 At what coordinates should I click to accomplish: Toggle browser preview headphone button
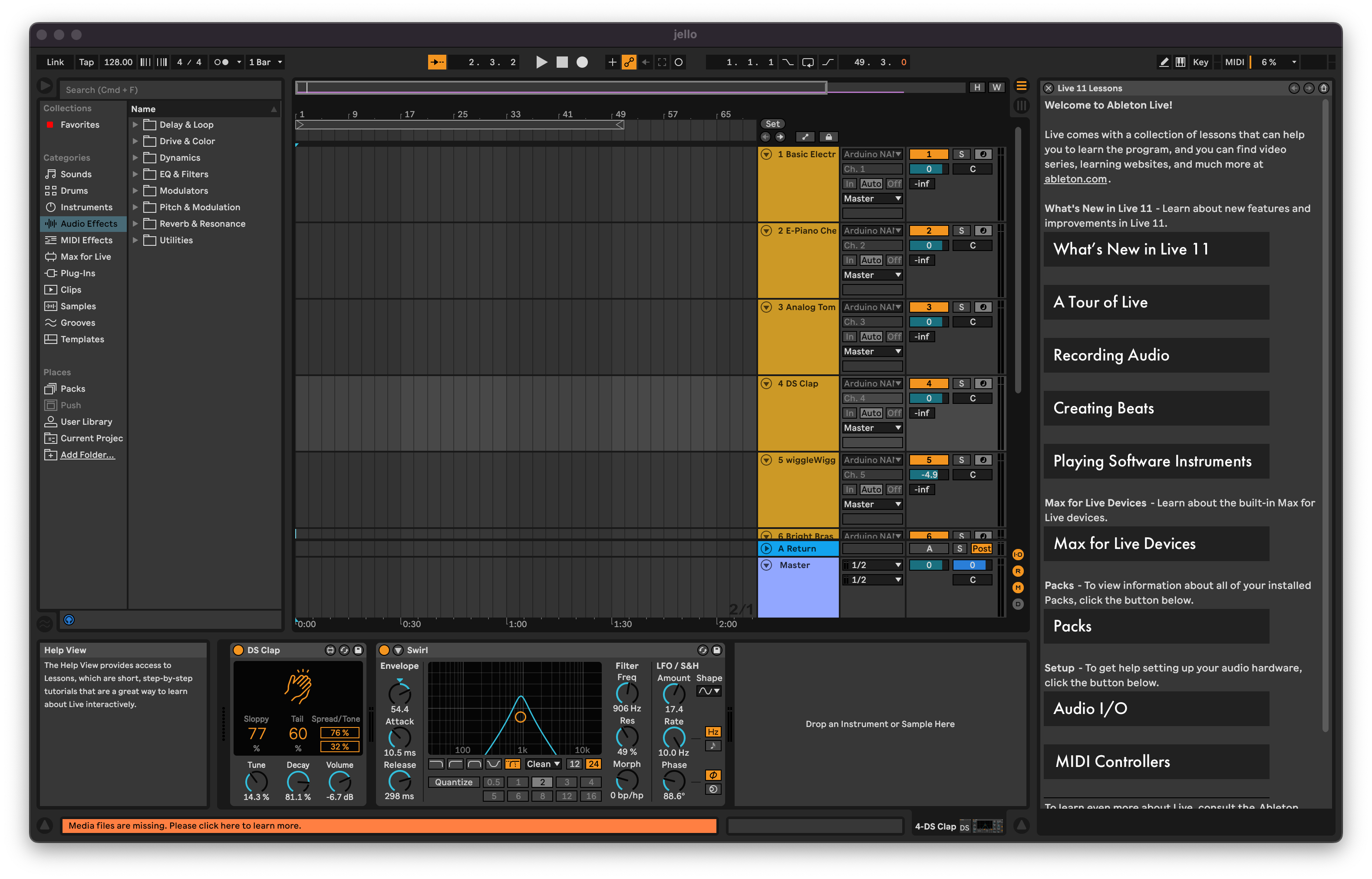tap(69, 620)
